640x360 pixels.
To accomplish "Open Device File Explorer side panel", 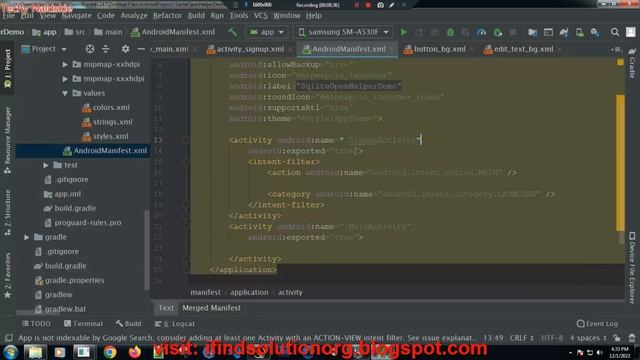I will [632, 267].
